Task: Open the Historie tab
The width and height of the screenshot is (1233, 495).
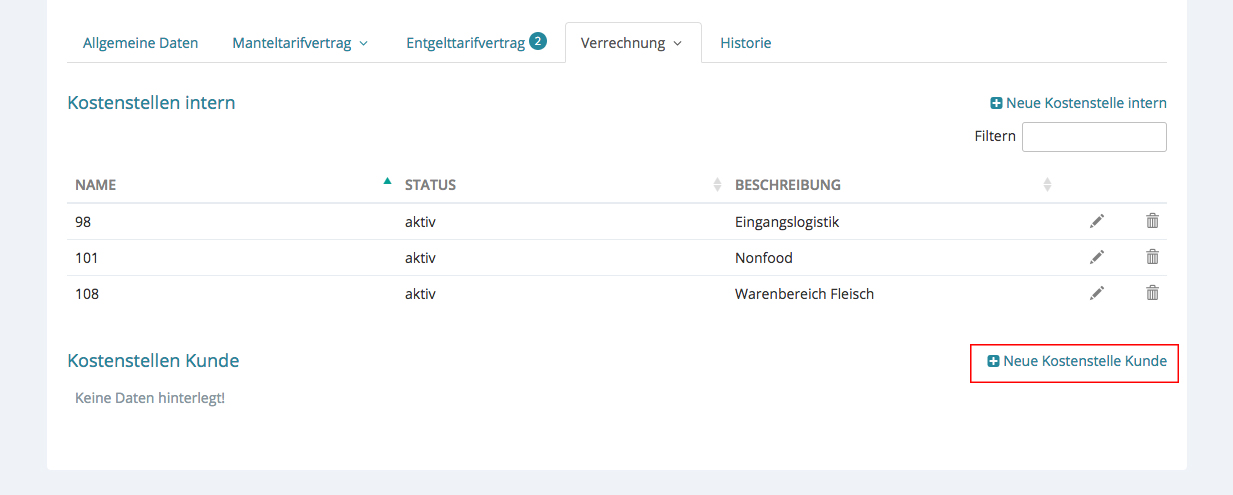Action: (x=745, y=43)
